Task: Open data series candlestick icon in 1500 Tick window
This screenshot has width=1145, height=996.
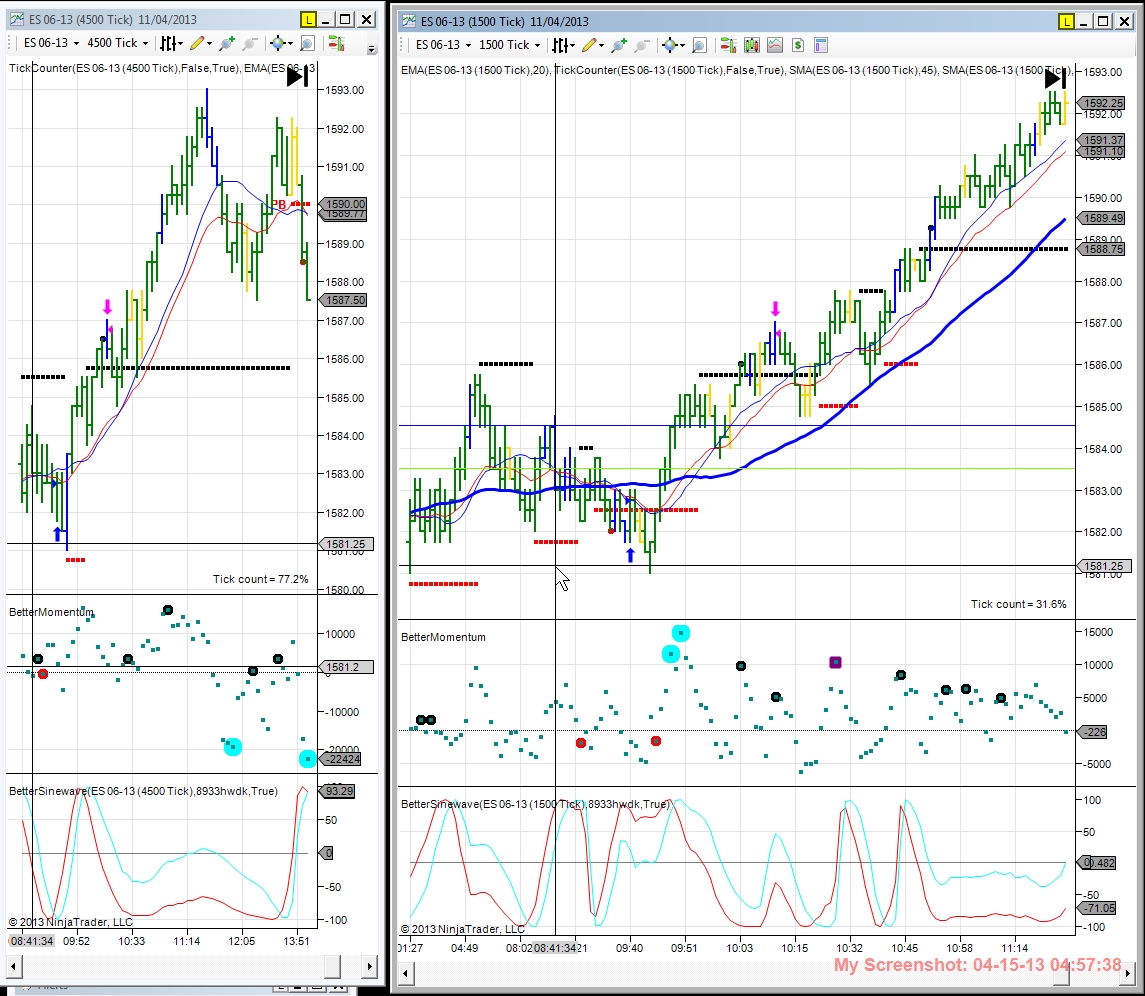Action: point(751,45)
